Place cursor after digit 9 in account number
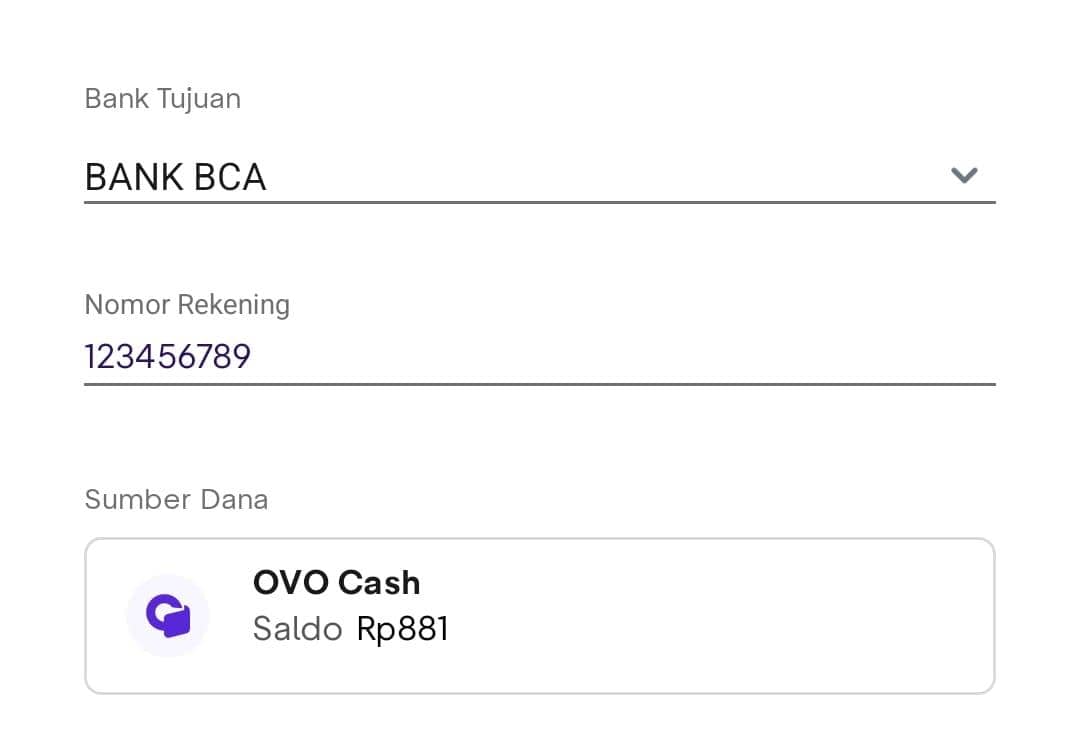This screenshot has width=1080, height=735. pyautogui.click(x=252, y=357)
